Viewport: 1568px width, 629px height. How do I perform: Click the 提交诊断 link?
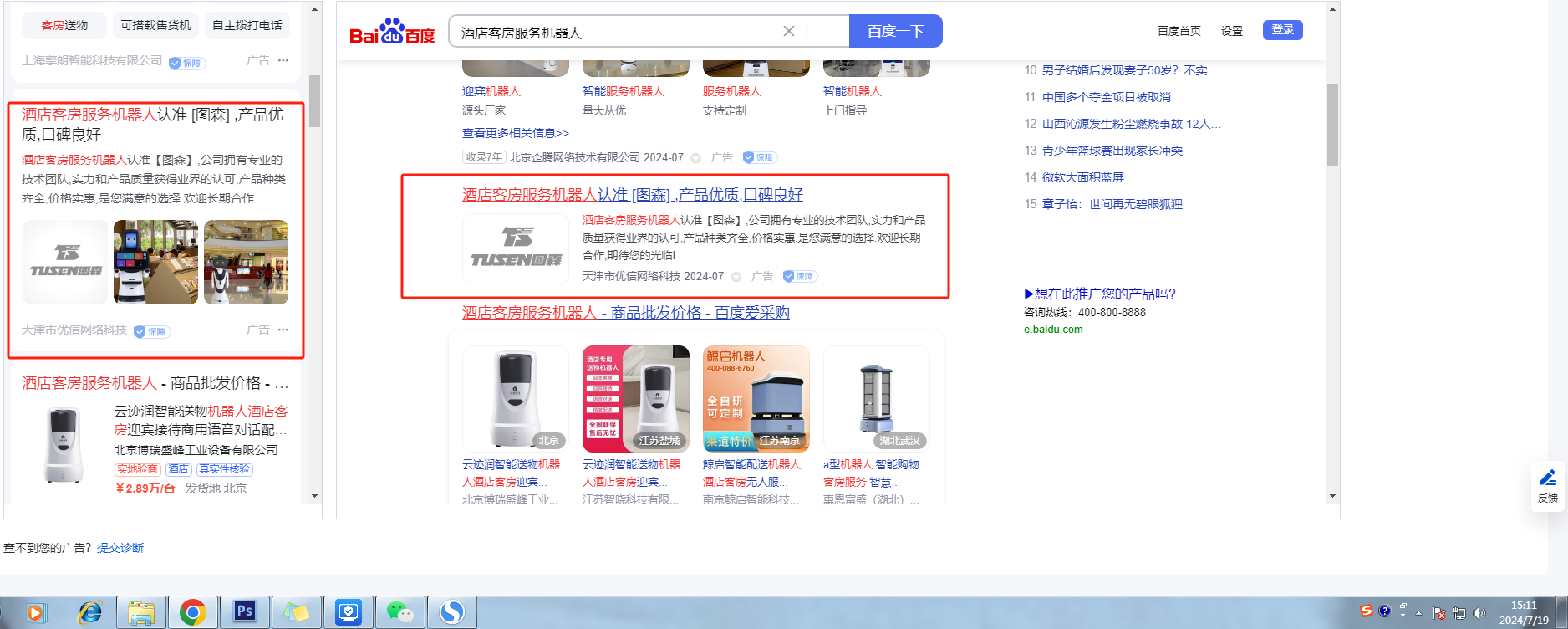click(120, 548)
